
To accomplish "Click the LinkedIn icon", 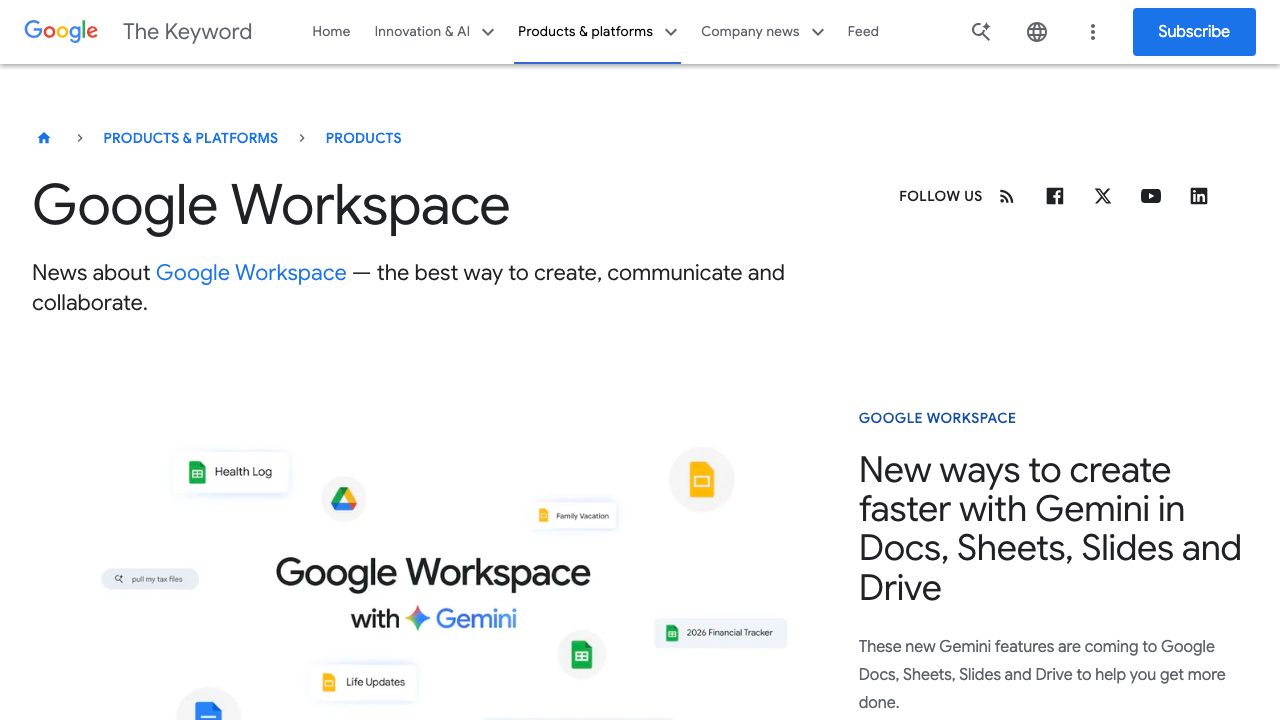I will (x=1198, y=196).
